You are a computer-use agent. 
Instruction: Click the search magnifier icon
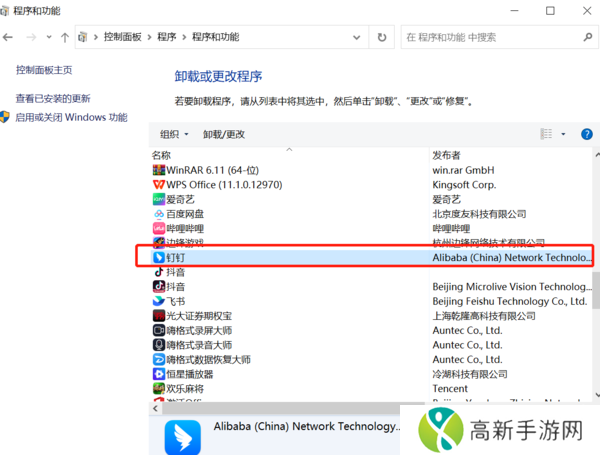(x=588, y=37)
